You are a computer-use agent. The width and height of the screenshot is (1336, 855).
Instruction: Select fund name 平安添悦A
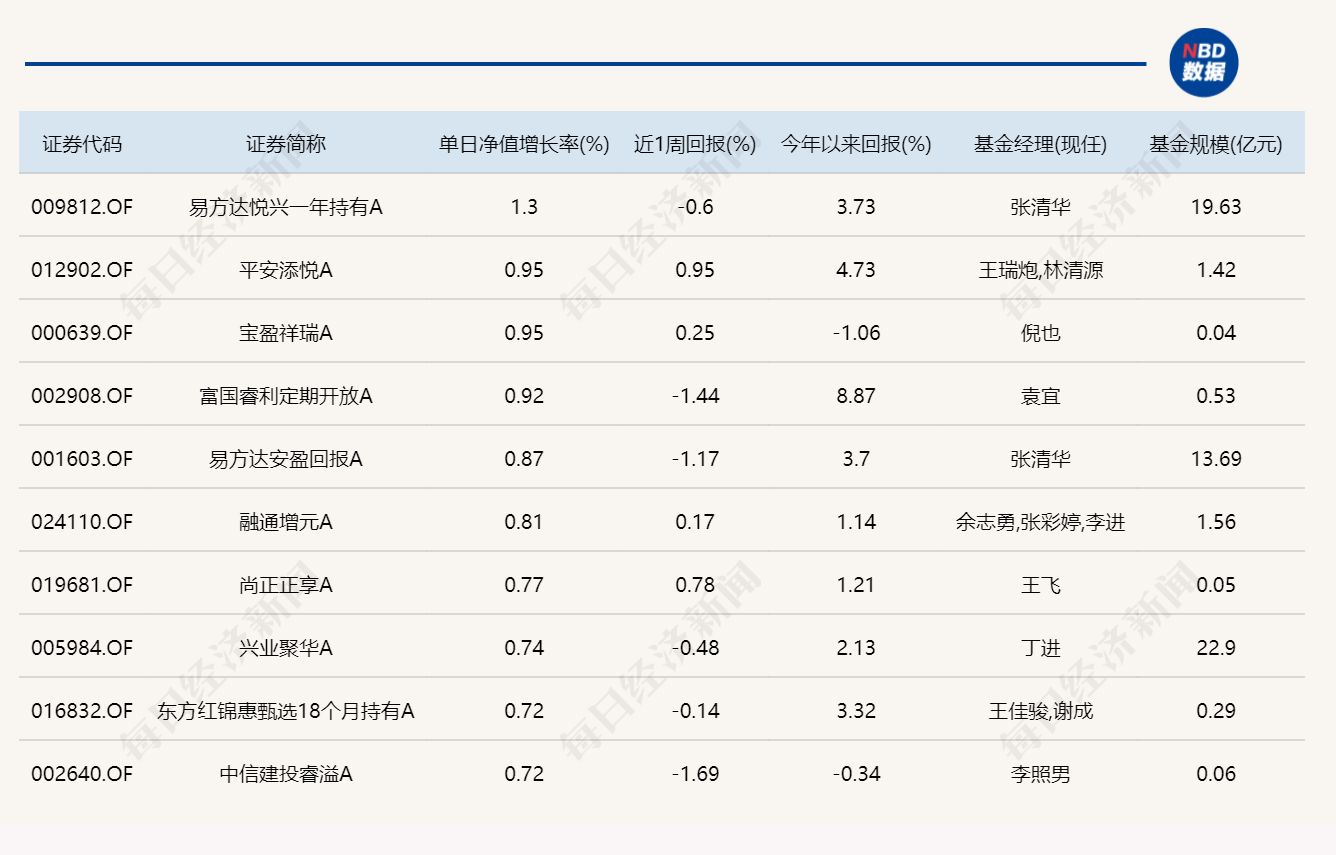pyautogui.click(x=286, y=270)
